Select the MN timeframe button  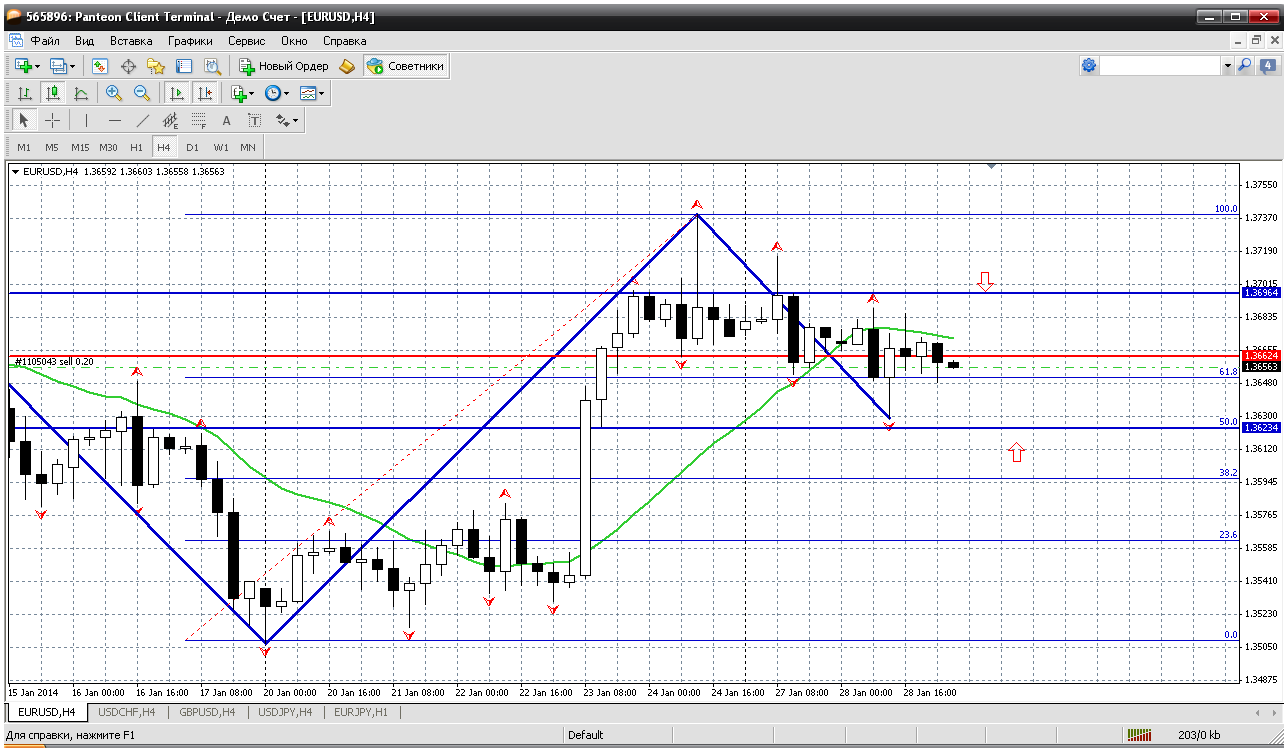click(x=248, y=147)
